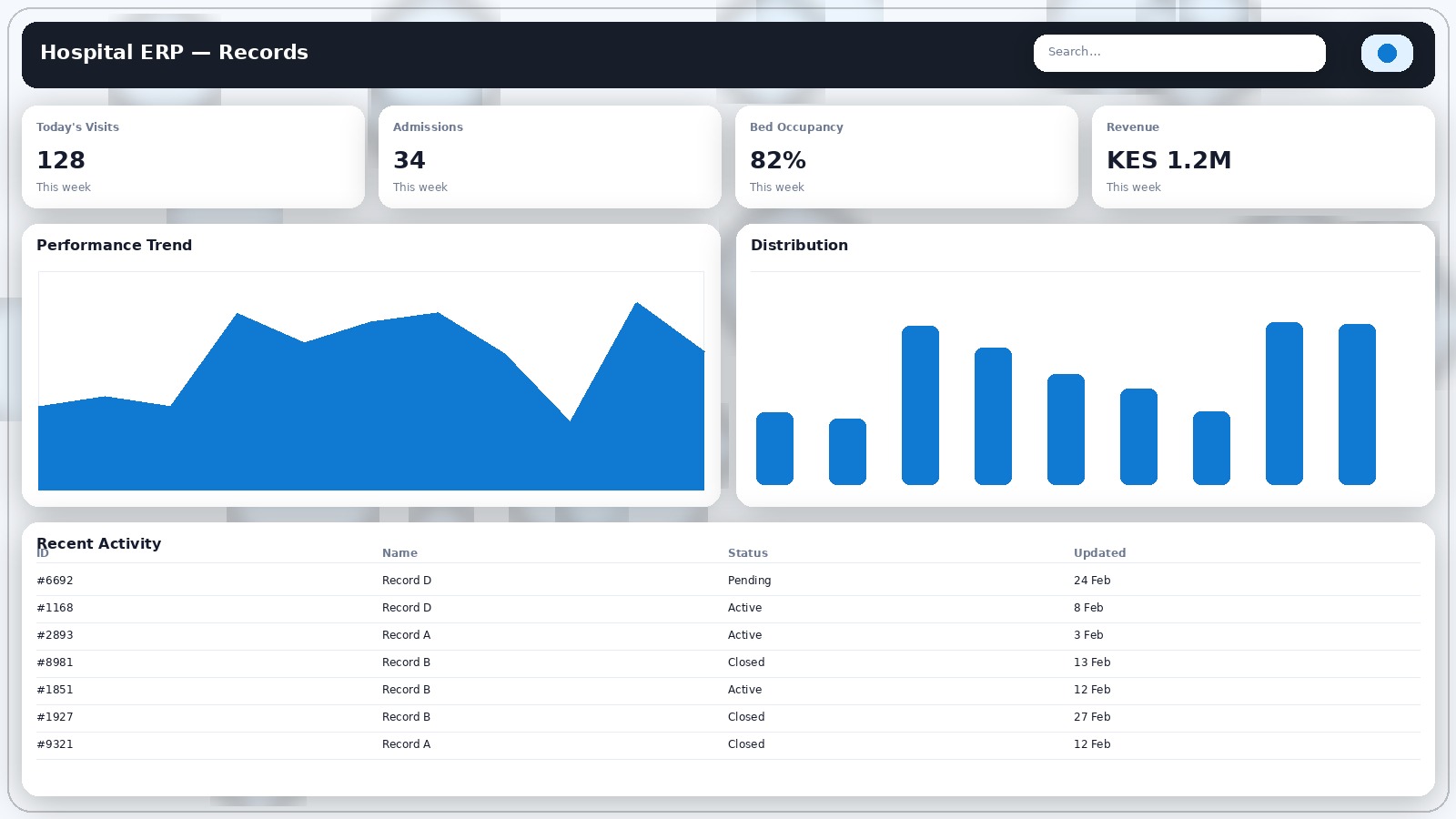Image resolution: width=1456 pixels, height=819 pixels.
Task: Open record #8981 in Recent Activity
Action: (x=56, y=662)
